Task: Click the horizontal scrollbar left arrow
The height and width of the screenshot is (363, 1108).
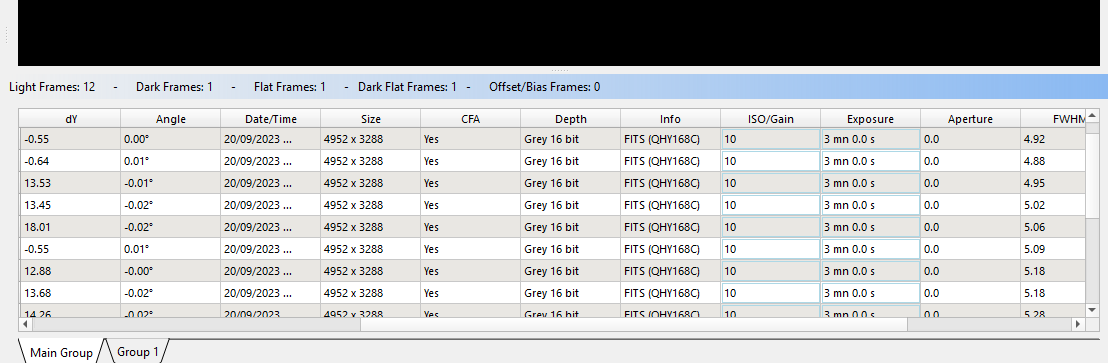Action: point(25,324)
